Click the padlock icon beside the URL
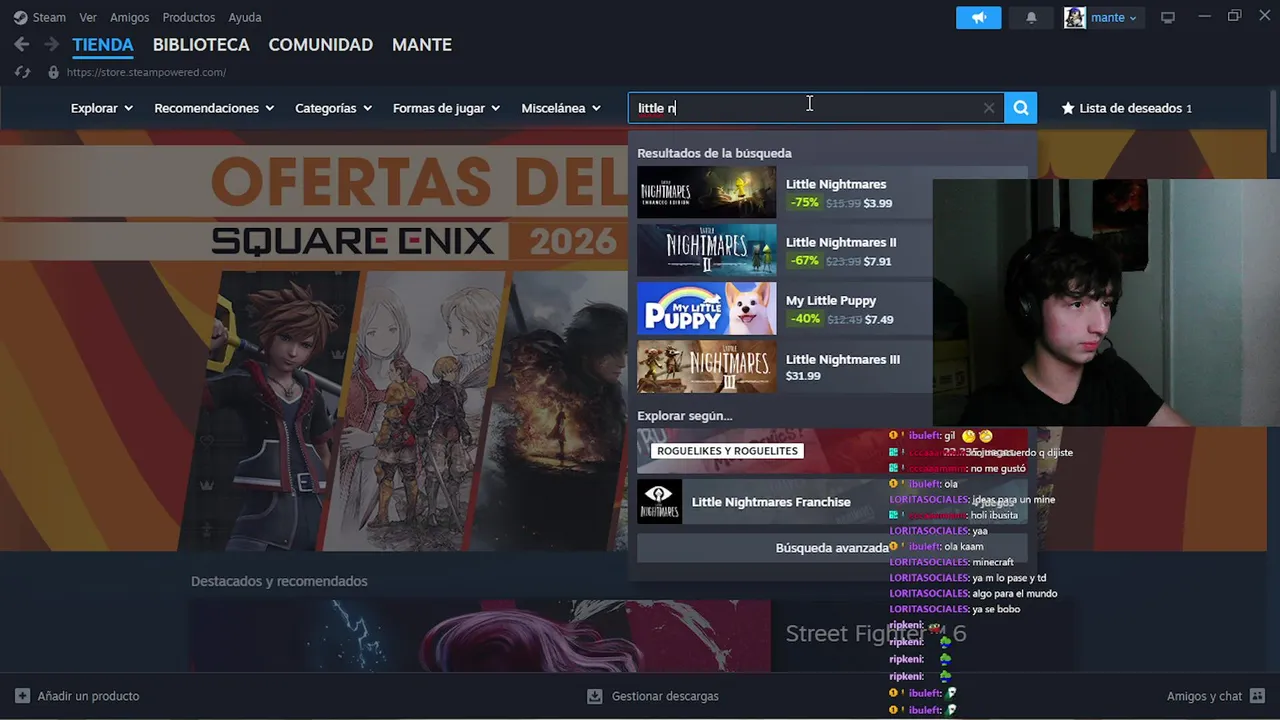The height and width of the screenshot is (720, 1280). 53,72
